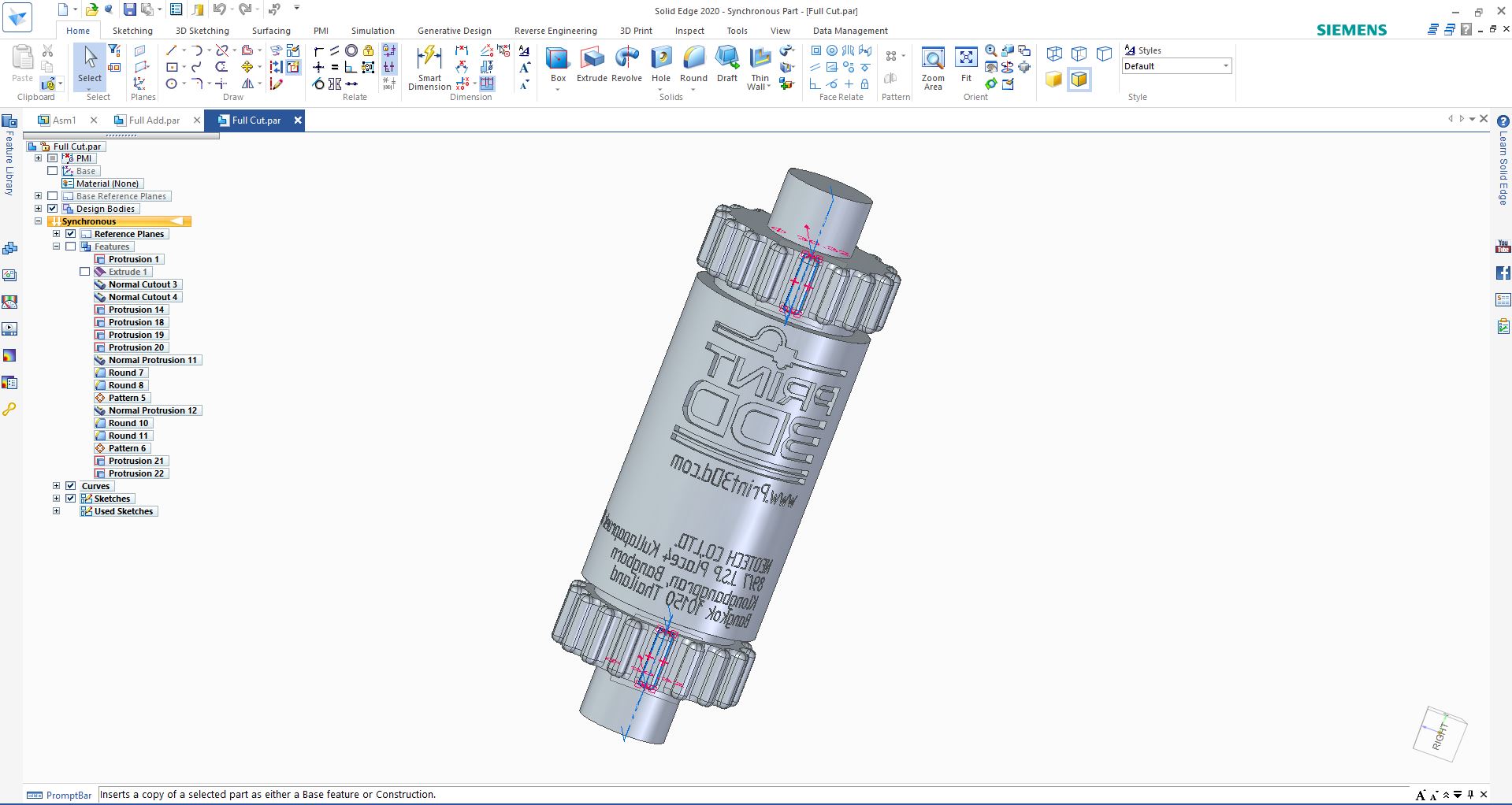Click the Solid Edge application button

[x=17, y=17]
